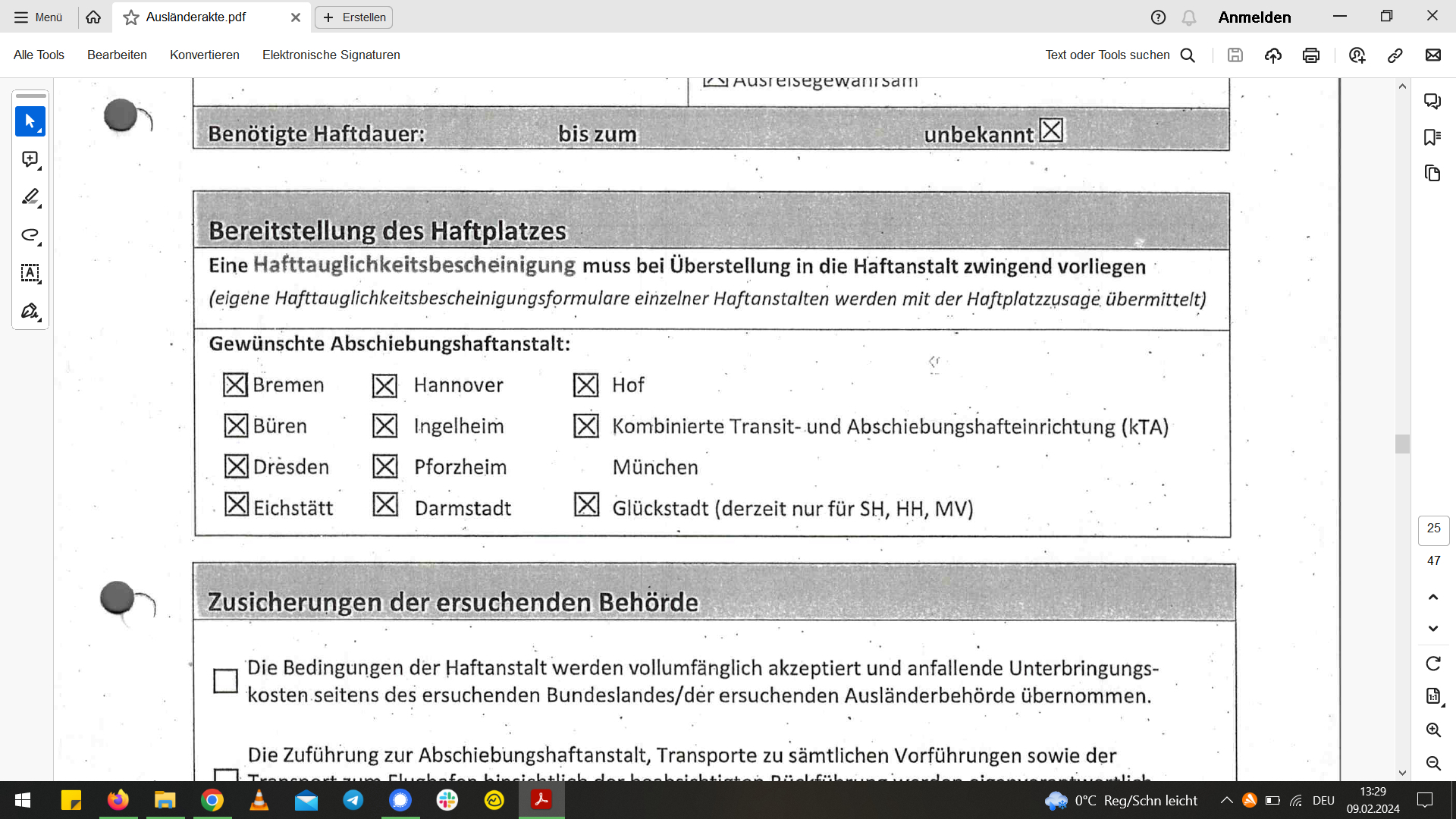
Task: Send file by email icon
Action: tap(1432, 55)
